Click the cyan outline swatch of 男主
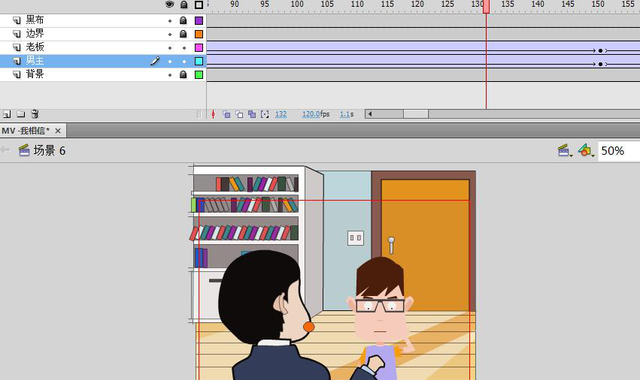Screen dimensions: 640x380 (x=199, y=61)
